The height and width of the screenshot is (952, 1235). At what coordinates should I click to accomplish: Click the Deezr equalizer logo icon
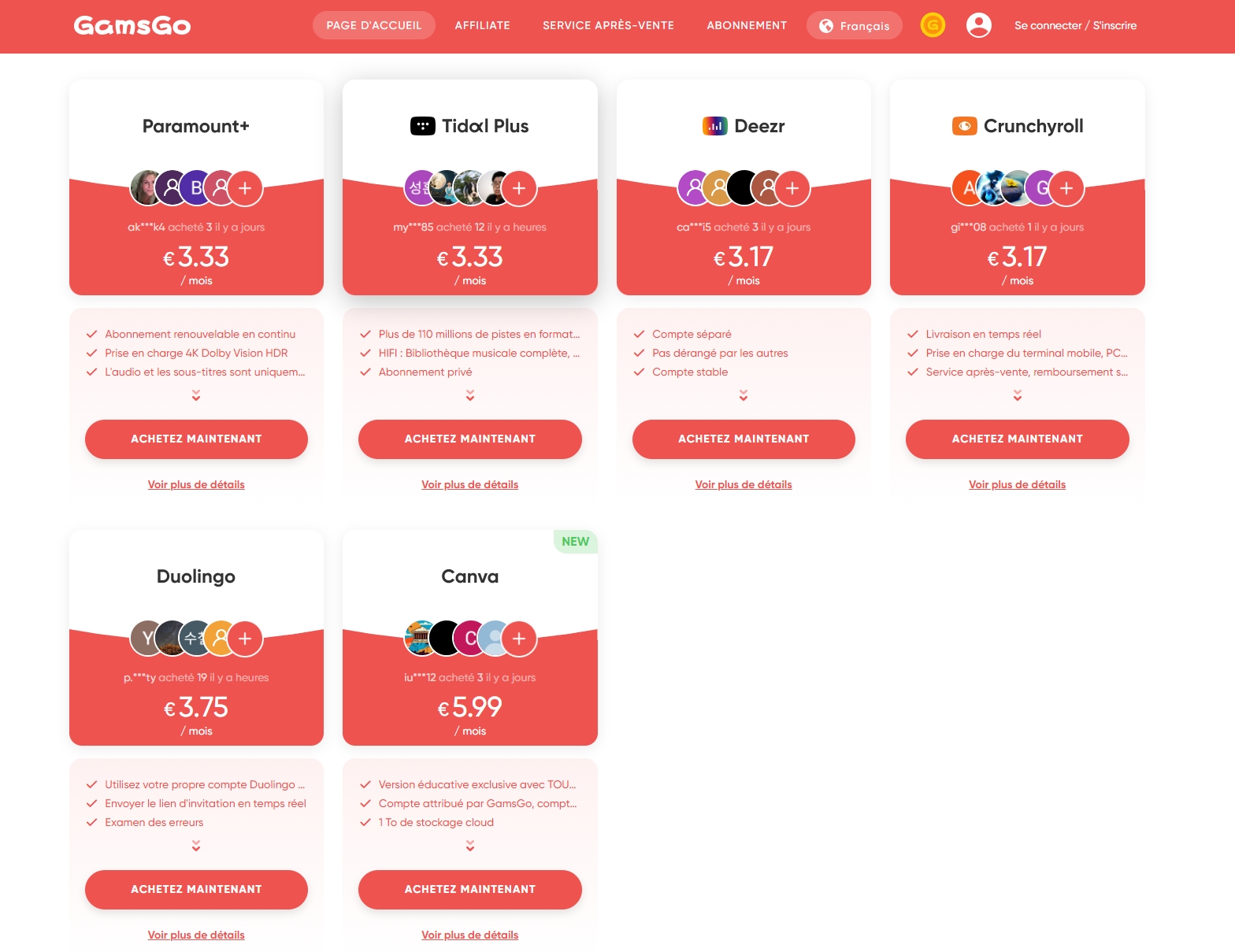click(x=715, y=126)
